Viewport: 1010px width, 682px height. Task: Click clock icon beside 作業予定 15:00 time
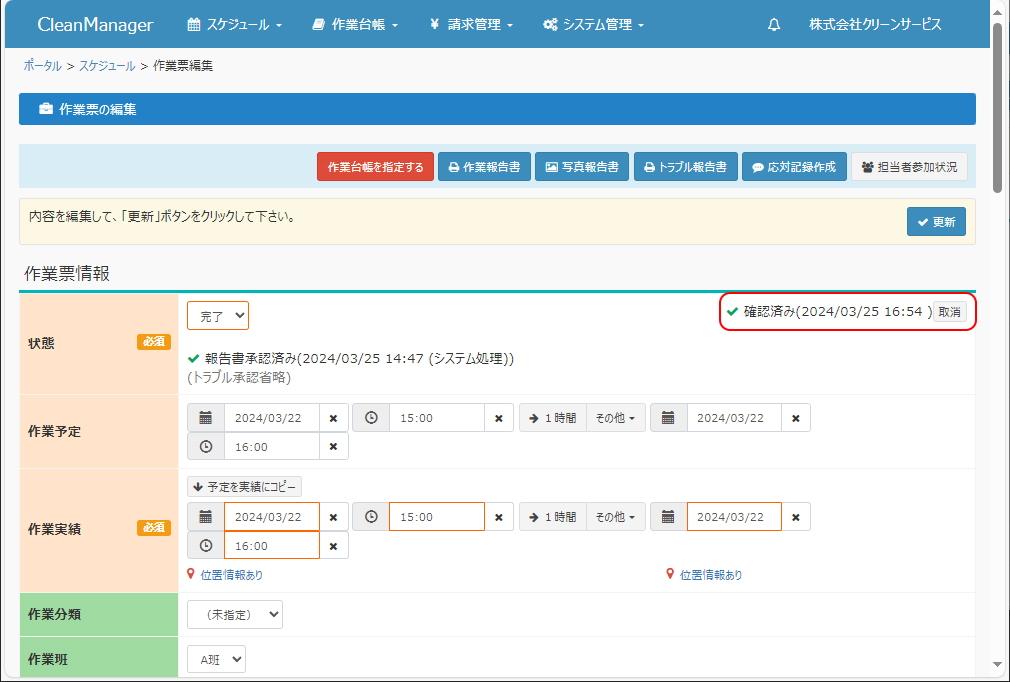point(371,418)
